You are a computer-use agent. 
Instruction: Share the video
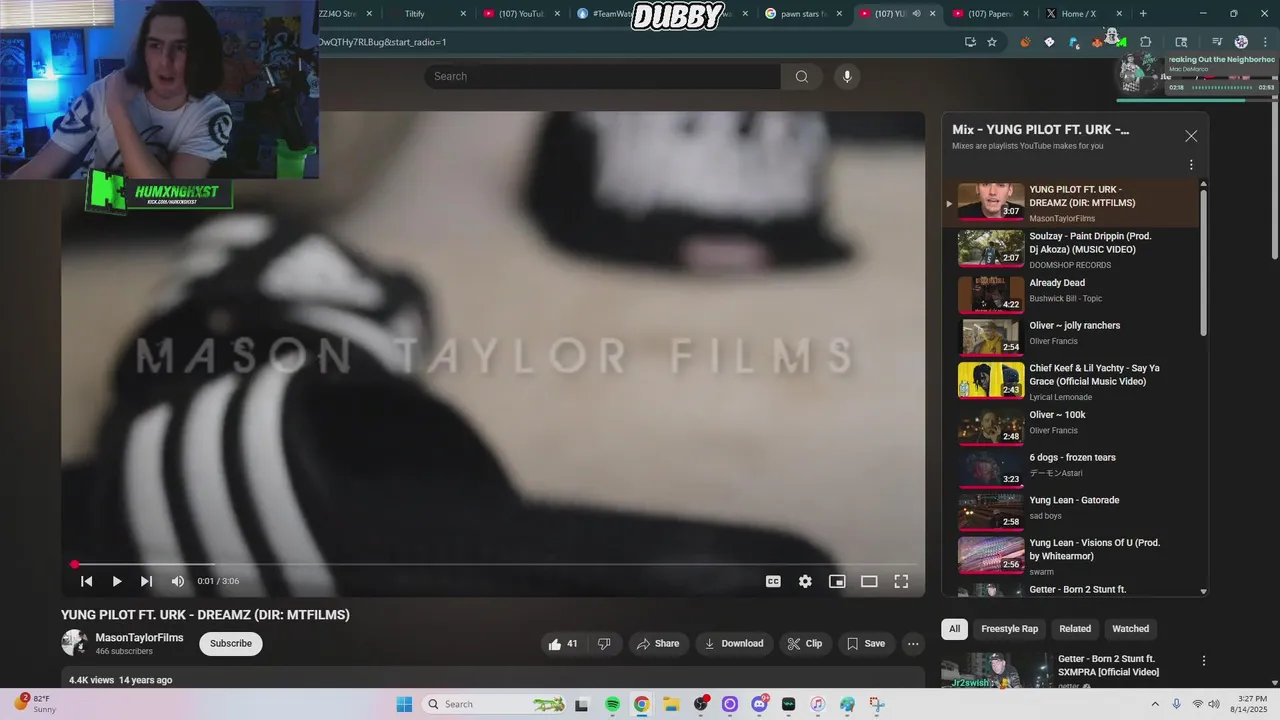point(658,644)
